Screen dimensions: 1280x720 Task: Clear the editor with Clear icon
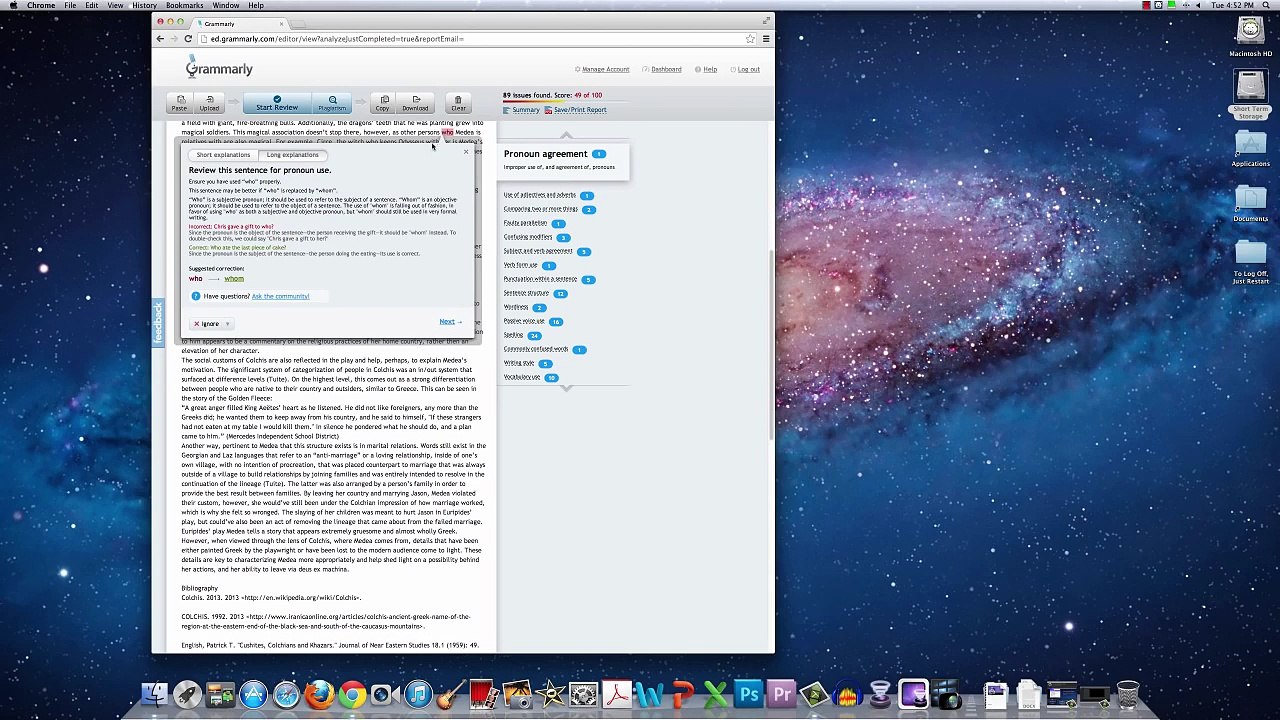tap(458, 103)
